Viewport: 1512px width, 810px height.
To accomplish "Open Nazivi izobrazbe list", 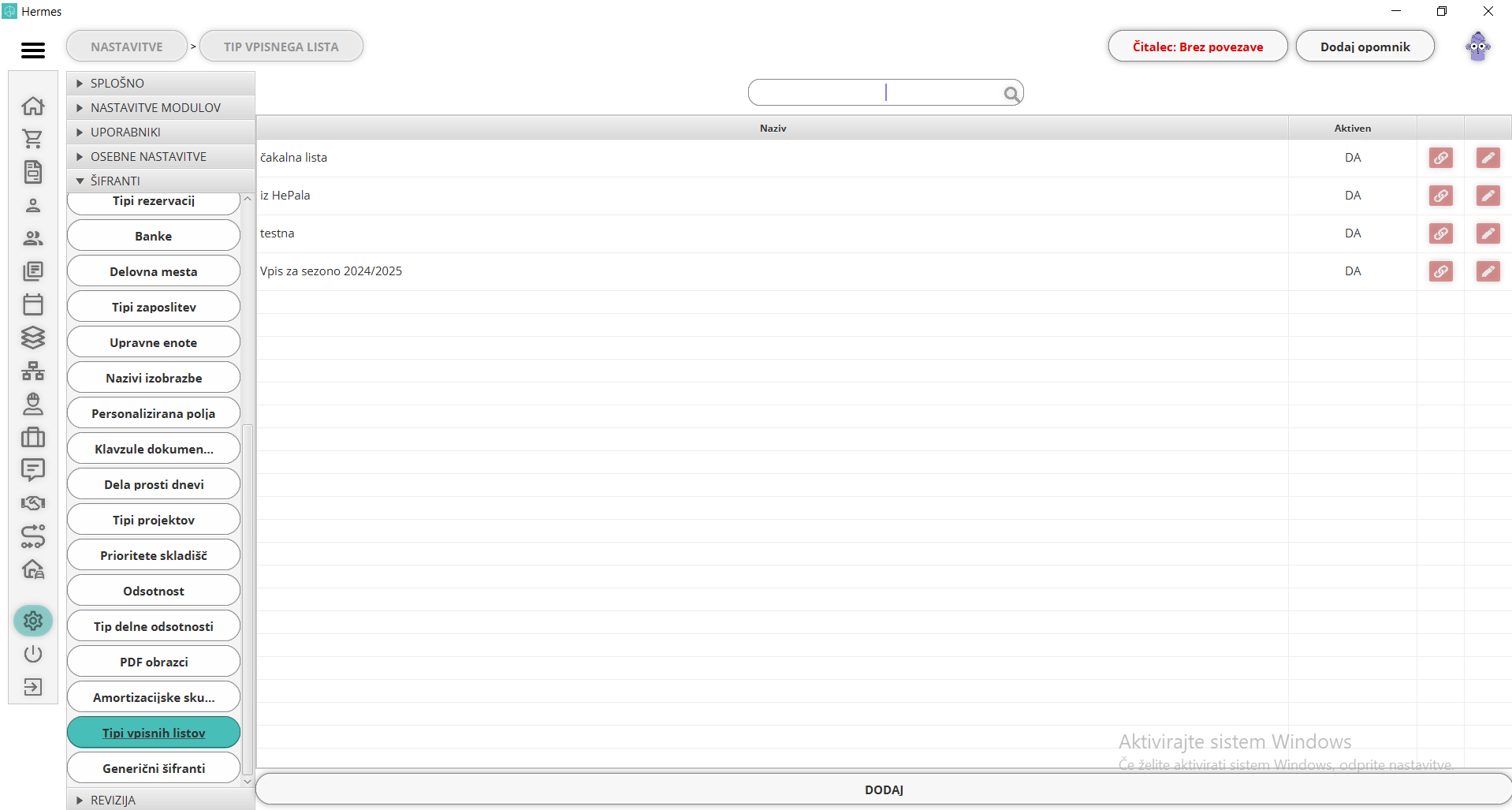I will [154, 378].
